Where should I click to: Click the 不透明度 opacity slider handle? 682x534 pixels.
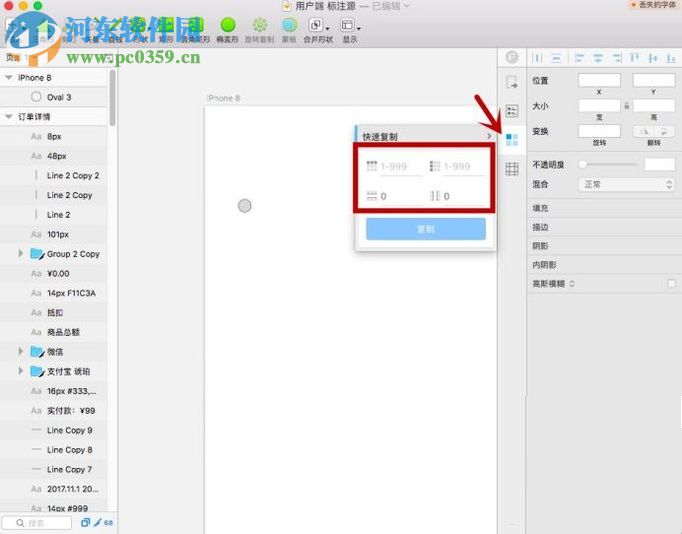582,164
